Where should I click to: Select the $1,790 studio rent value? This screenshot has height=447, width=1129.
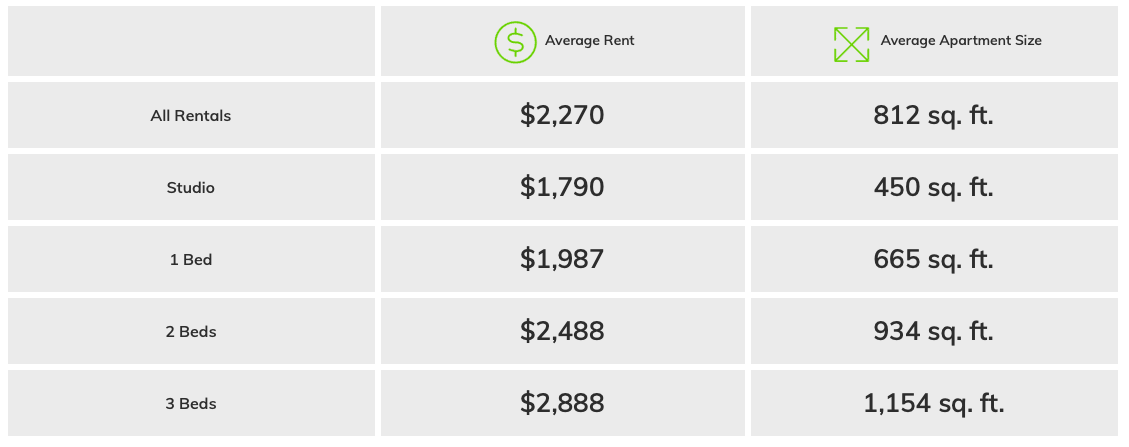562,188
